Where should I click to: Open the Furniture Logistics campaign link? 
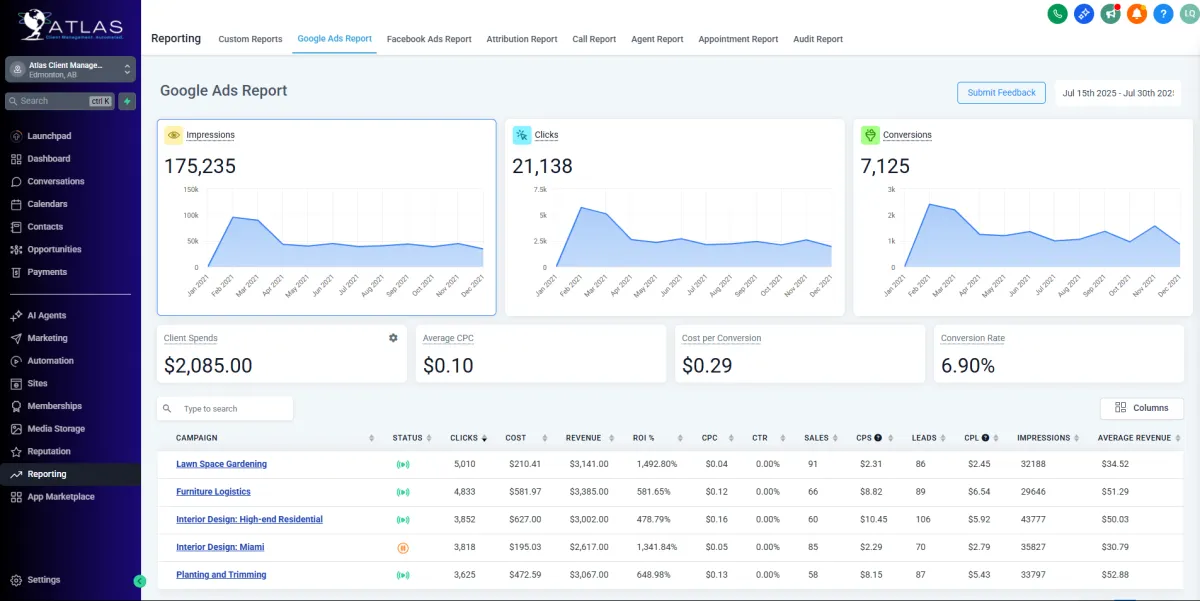tap(213, 492)
